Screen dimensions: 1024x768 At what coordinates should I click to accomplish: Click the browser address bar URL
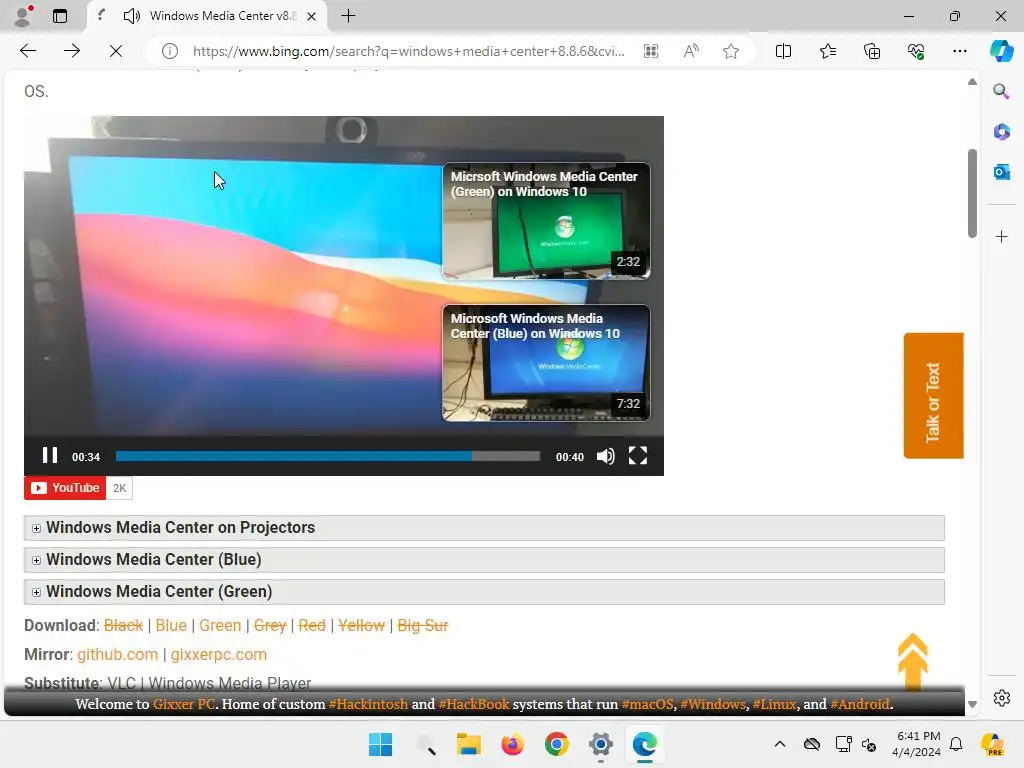[x=408, y=51]
